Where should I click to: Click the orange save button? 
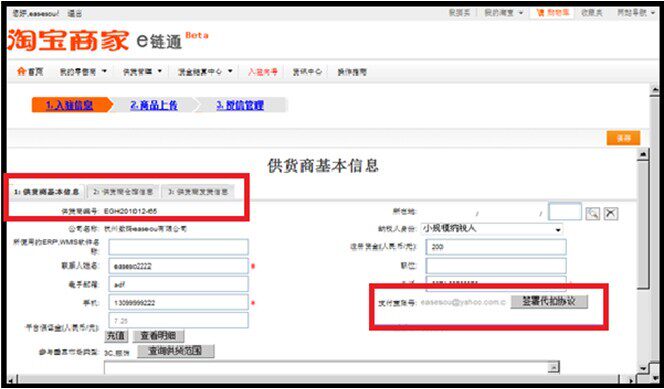point(623,138)
